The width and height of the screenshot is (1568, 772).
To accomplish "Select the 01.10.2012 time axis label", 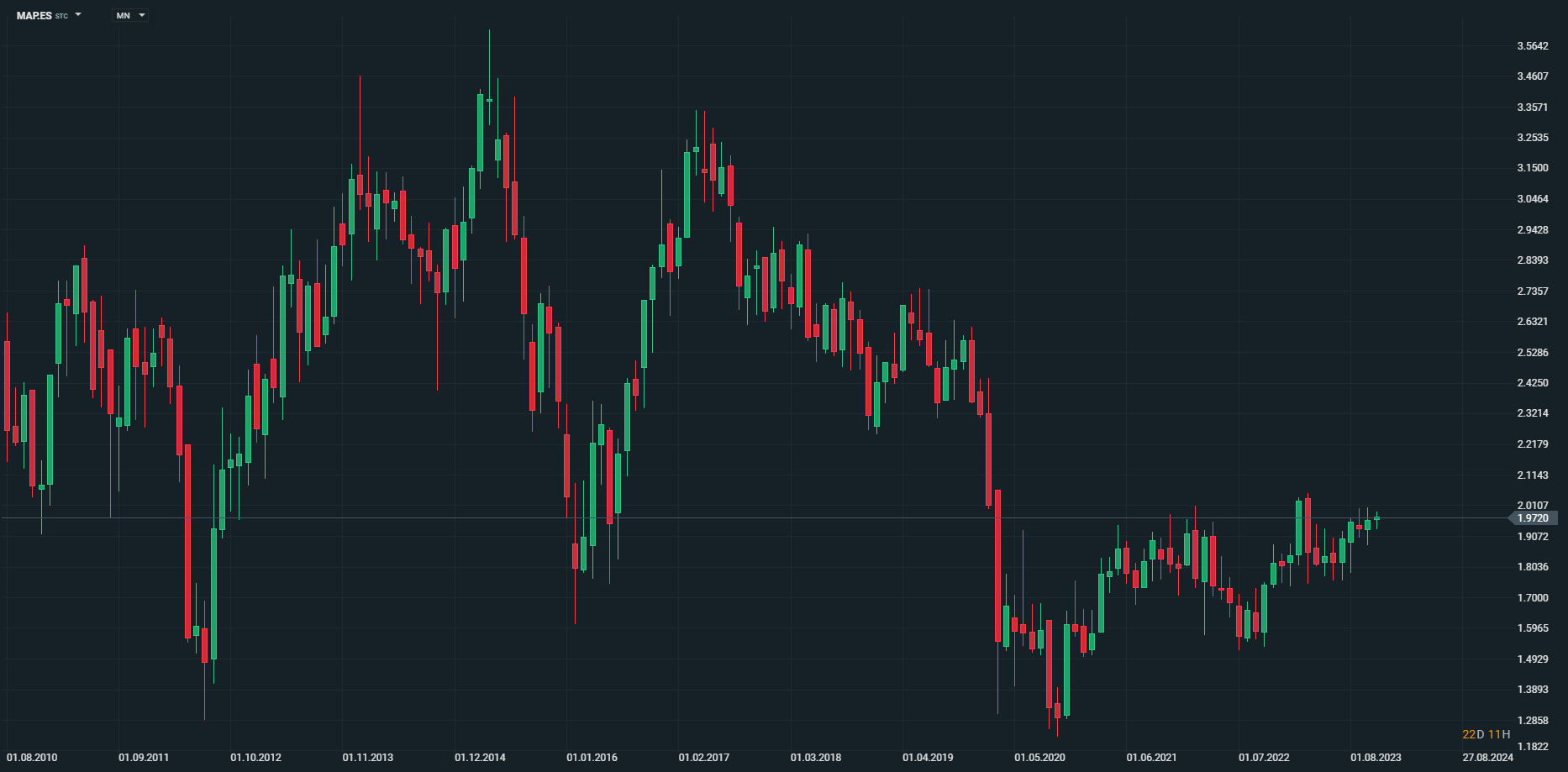I will (255, 757).
